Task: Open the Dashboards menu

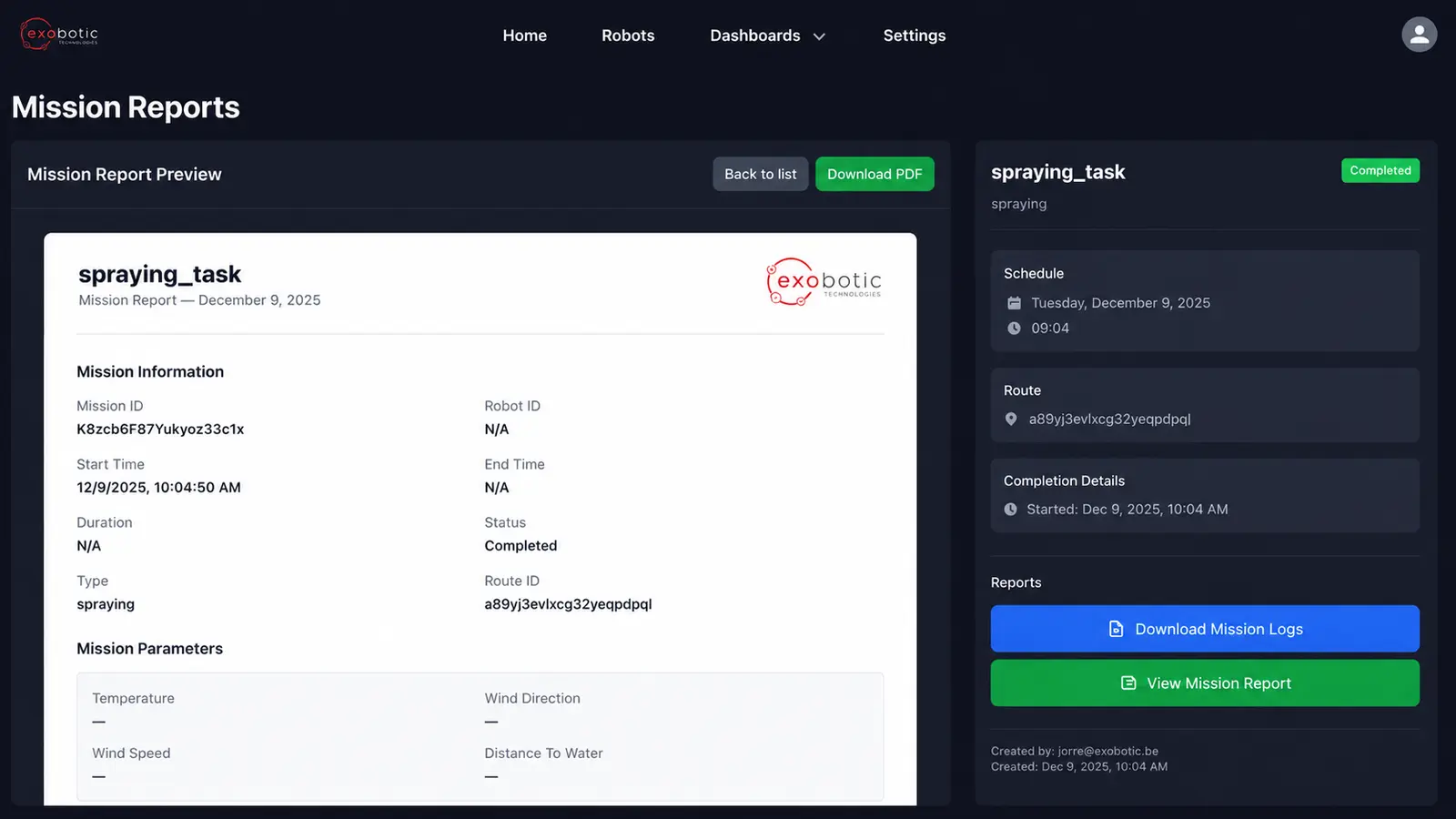Action: [755, 35]
